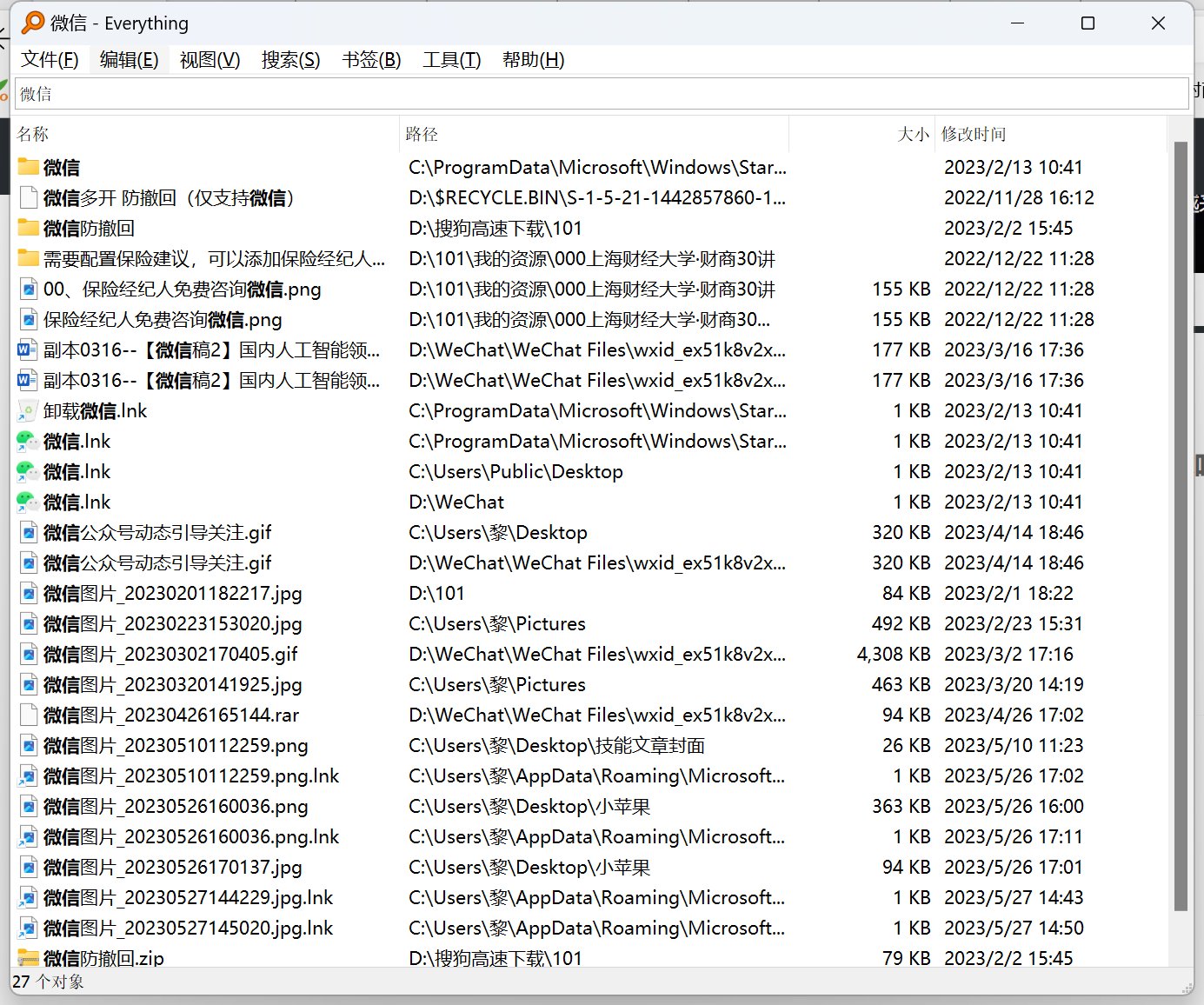Image resolution: width=1204 pixels, height=1005 pixels.
Task: Click the 卸载微信.lnk shortcut icon
Action: coord(29,410)
